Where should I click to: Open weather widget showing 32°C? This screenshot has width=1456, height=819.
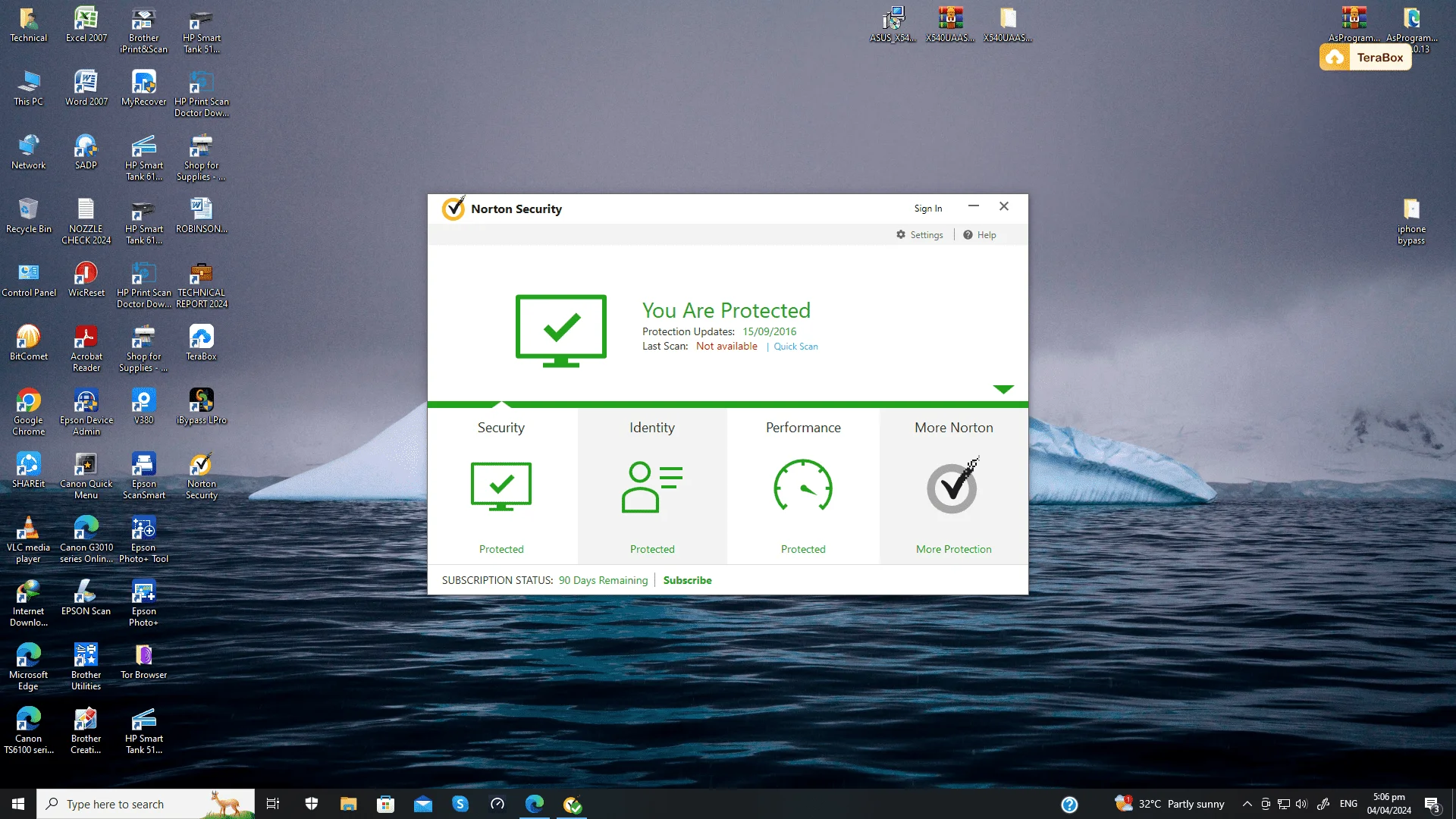click(1169, 804)
